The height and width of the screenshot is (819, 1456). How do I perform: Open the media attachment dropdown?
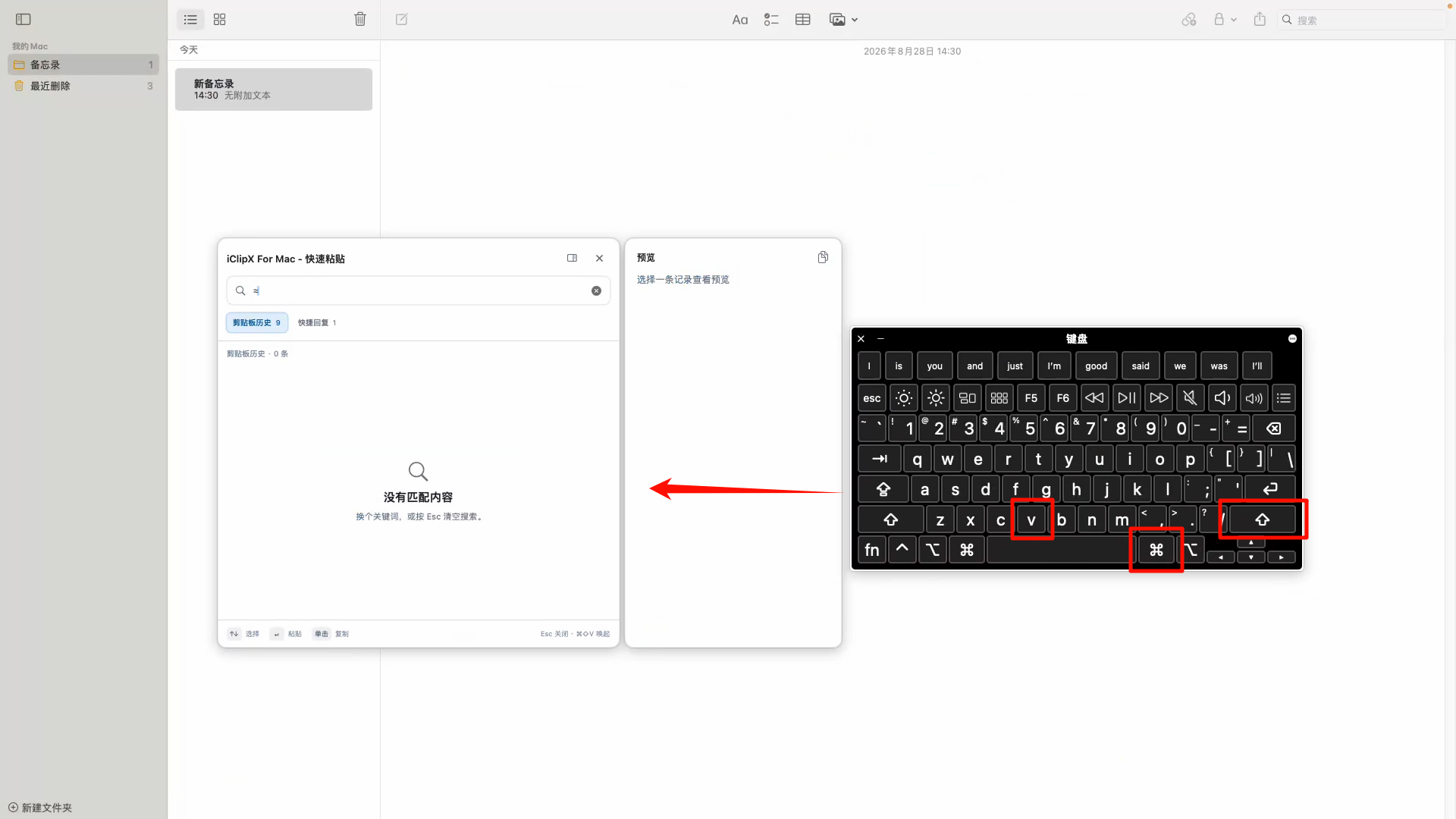(x=843, y=20)
